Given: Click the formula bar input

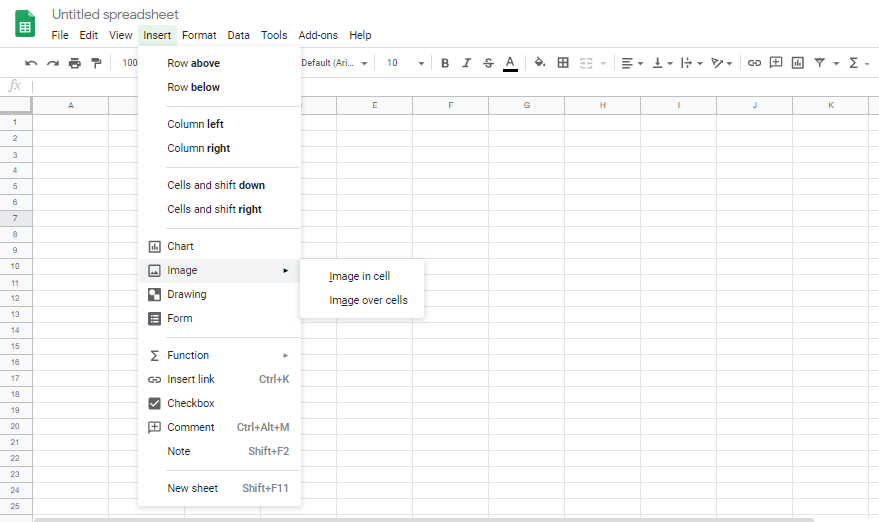Looking at the screenshot, I should 454,86.
